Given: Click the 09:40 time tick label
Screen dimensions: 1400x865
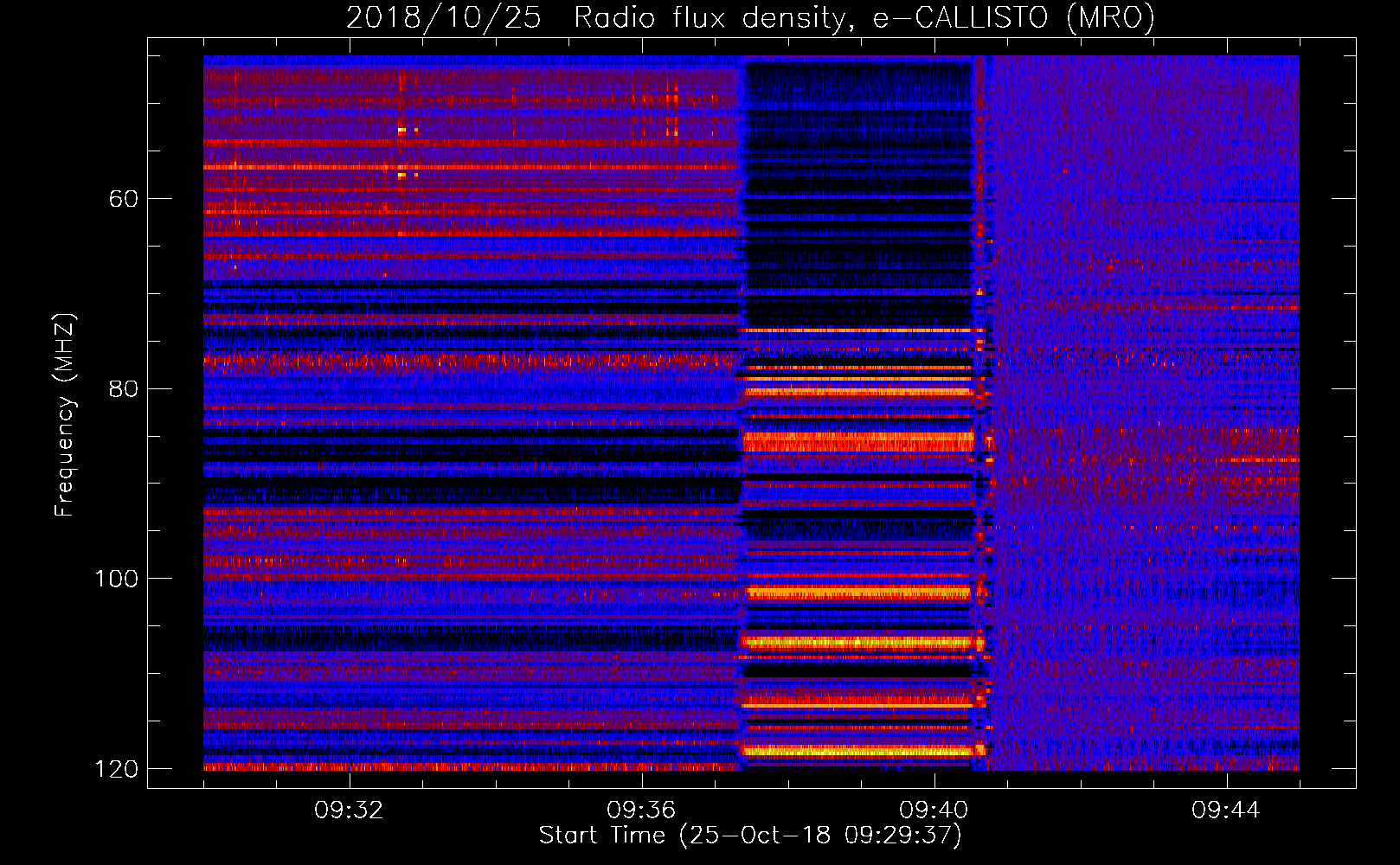Looking at the screenshot, I should tap(934, 811).
